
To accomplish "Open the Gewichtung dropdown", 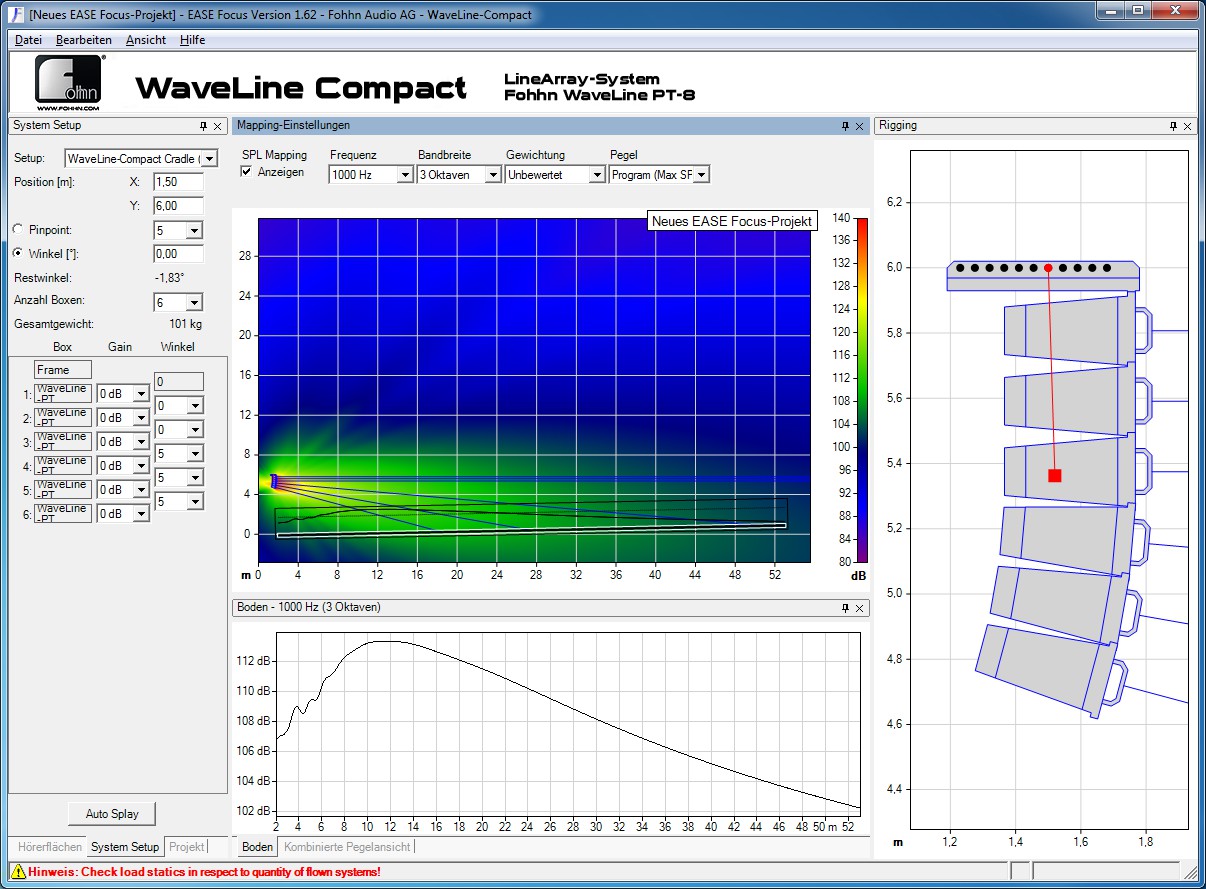I will click(597, 175).
